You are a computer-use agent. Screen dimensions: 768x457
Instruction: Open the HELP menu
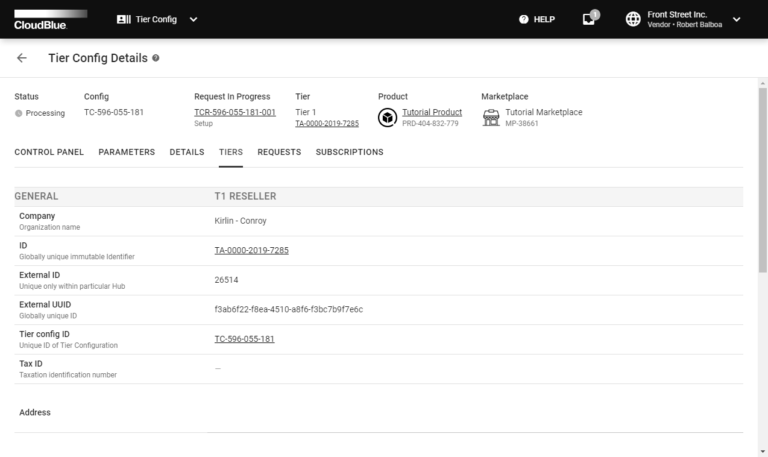537,19
